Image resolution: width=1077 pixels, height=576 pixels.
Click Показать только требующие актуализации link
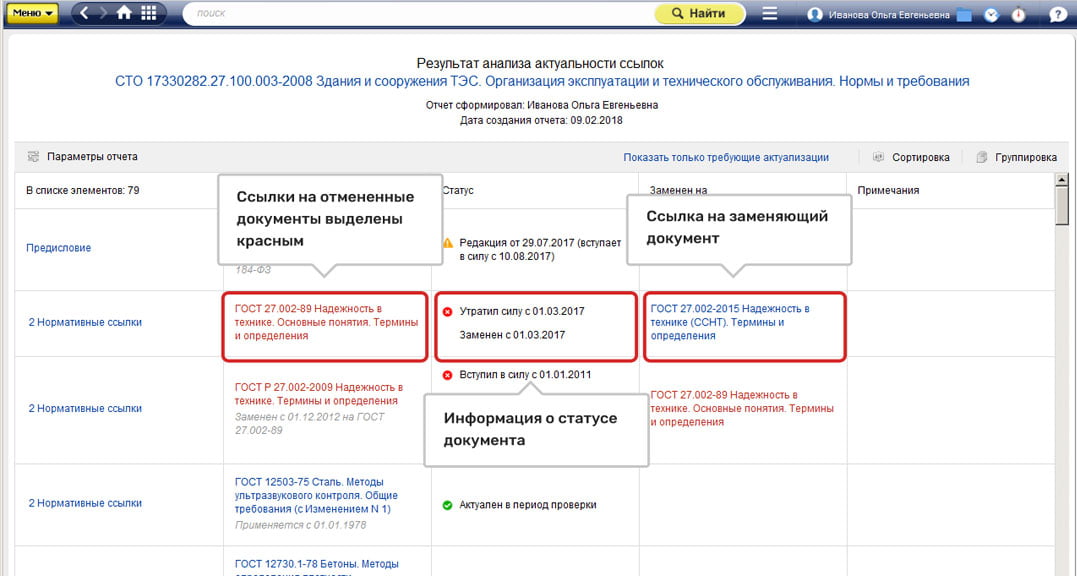pyautogui.click(x=726, y=157)
